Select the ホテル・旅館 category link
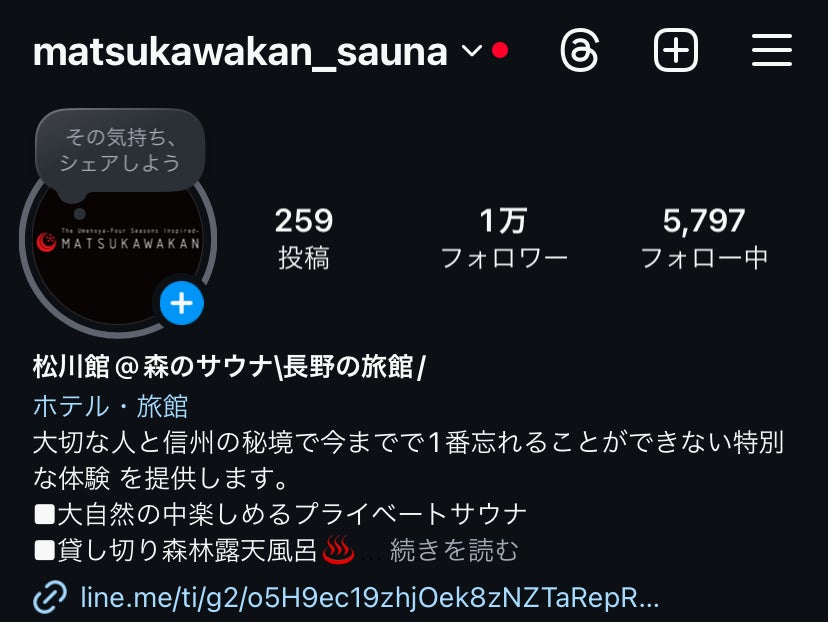828x622 pixels. (110, 406)
